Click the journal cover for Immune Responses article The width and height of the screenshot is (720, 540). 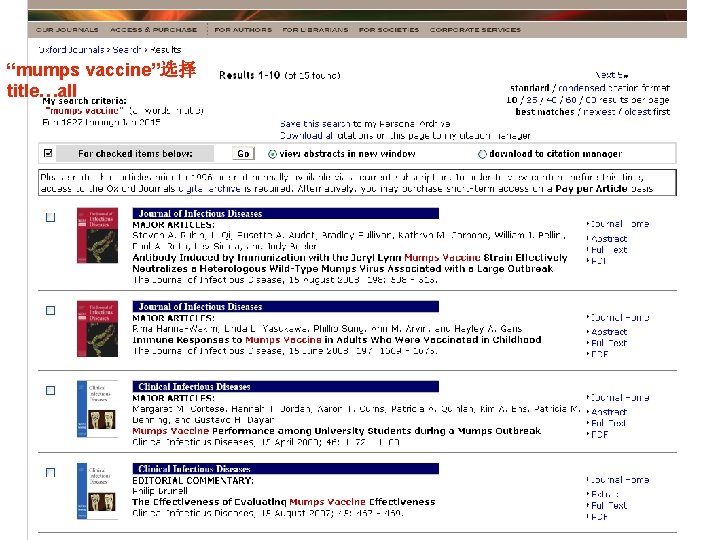pyautogui.click(x=97, y=328)
